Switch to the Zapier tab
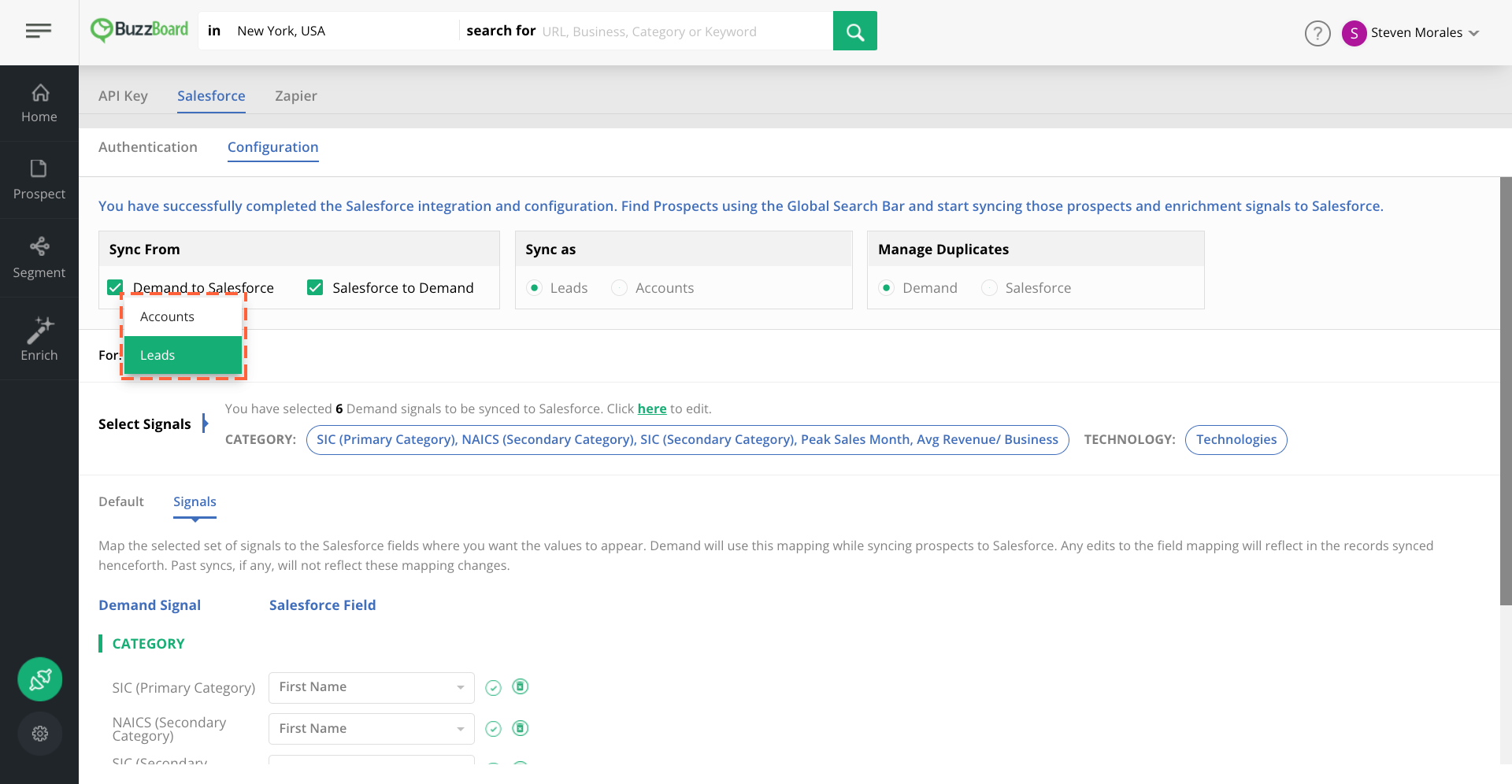This screenshot has height=784, width=1512. 296,96
